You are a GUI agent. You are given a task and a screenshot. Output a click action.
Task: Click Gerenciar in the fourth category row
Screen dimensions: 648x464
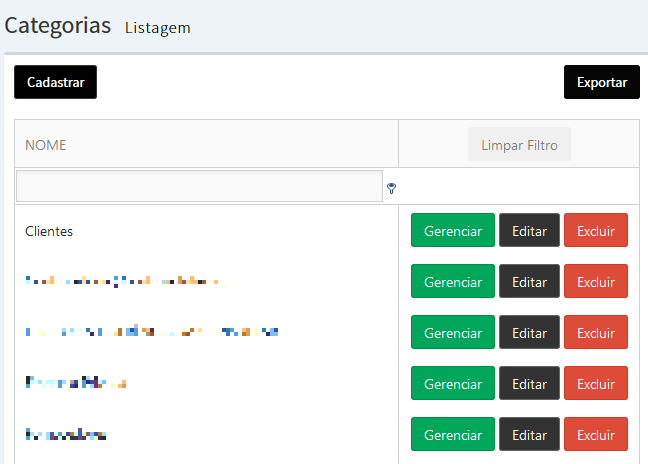[x=453, y=383]
